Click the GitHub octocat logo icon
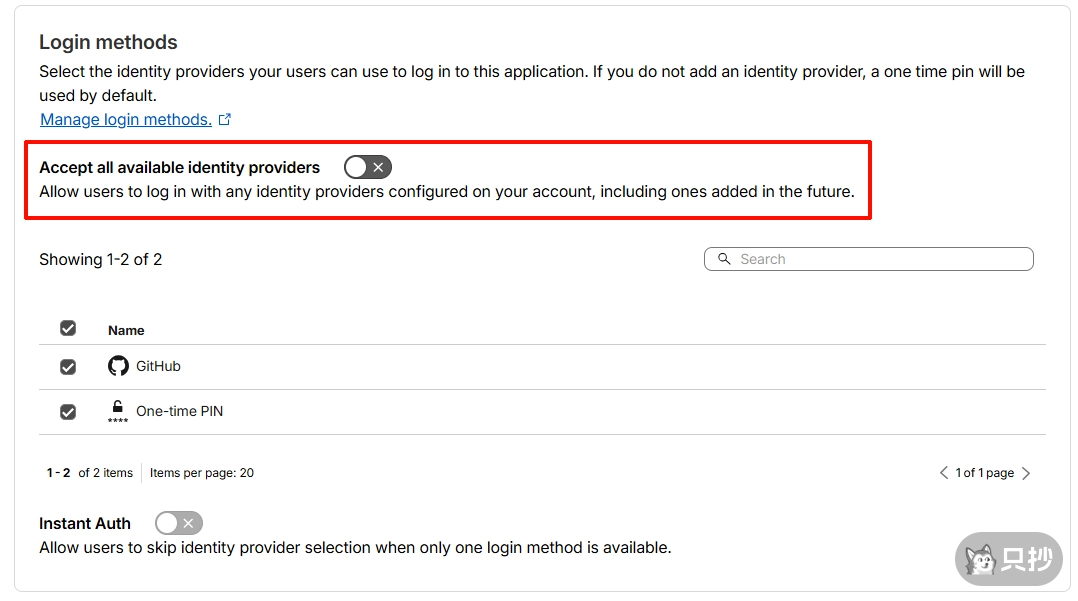Image resolution: width=1078 pixels, height=601 pixels. pyautogui.click(x=118, y=366)
